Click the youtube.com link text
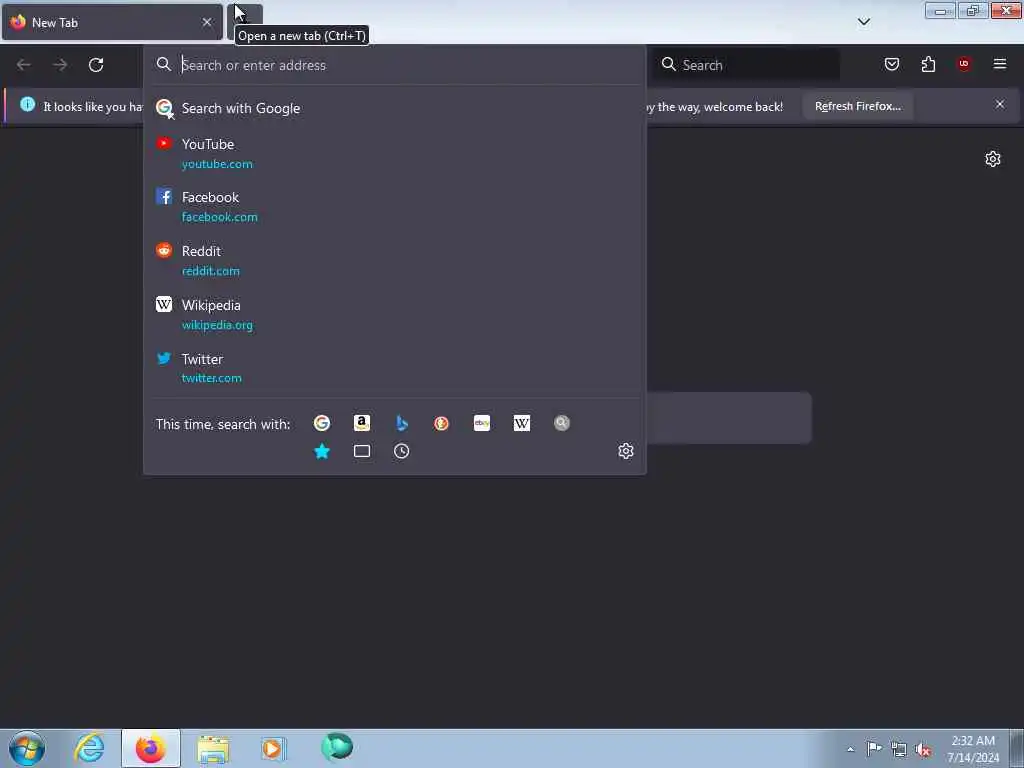Screen dimensions: 1024x768 click(217, 164)
